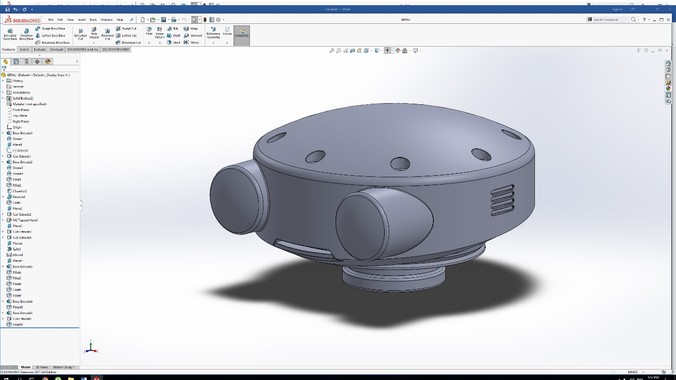Toggle Hide/Show Items in view toolbar
Screen dimensions: 676x380
(387, 50)
